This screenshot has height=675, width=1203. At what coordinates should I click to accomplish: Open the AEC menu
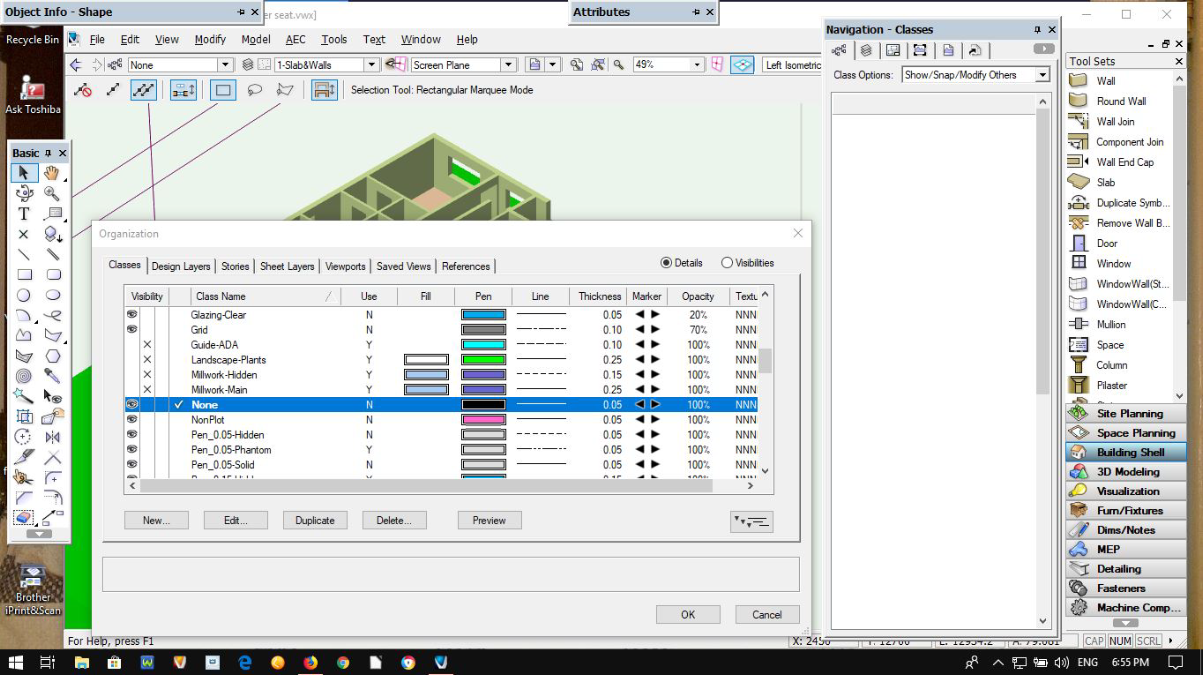coord(296,40)
